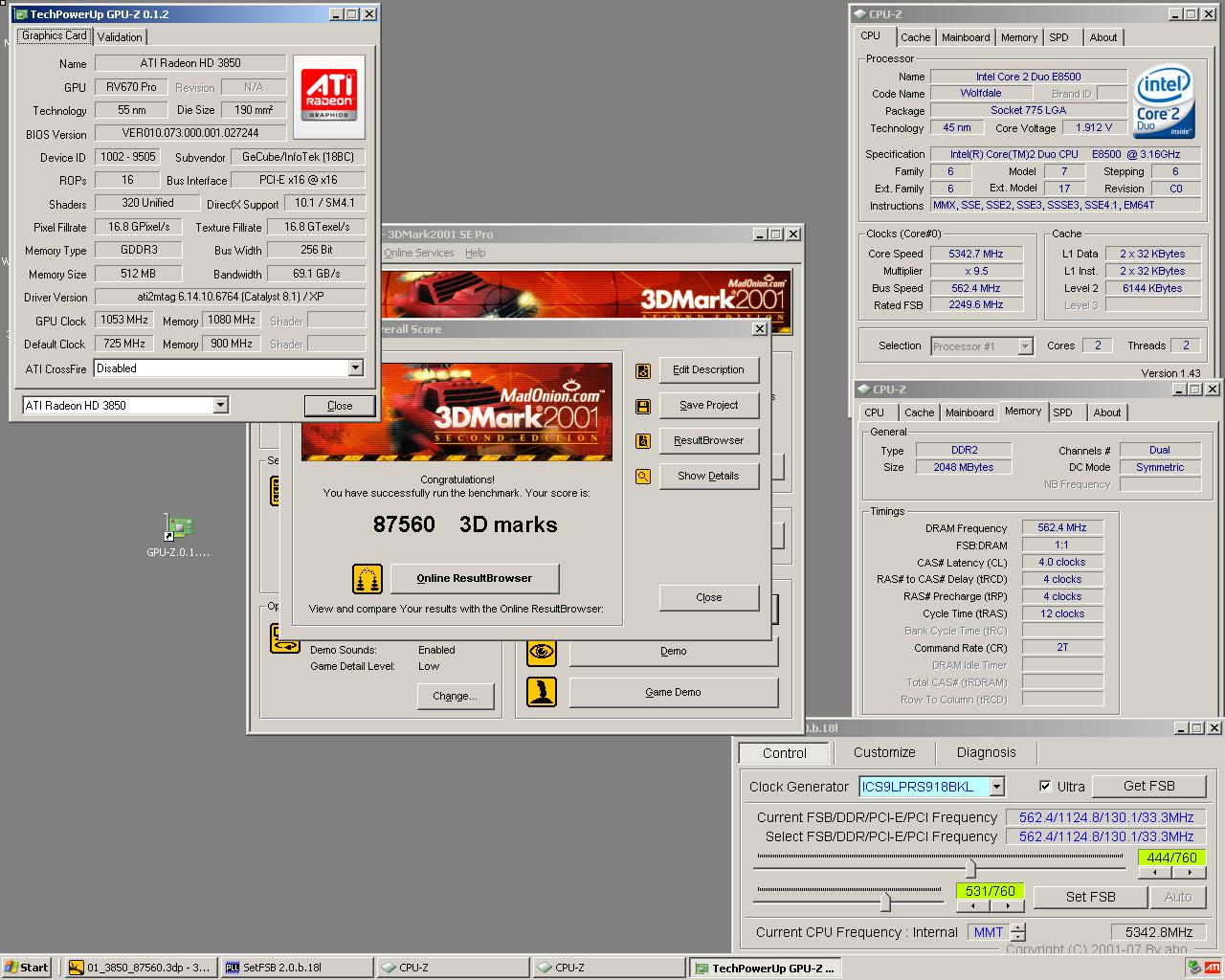Switch to SetFSB Diagnosis tab

[x=986, y=753]
